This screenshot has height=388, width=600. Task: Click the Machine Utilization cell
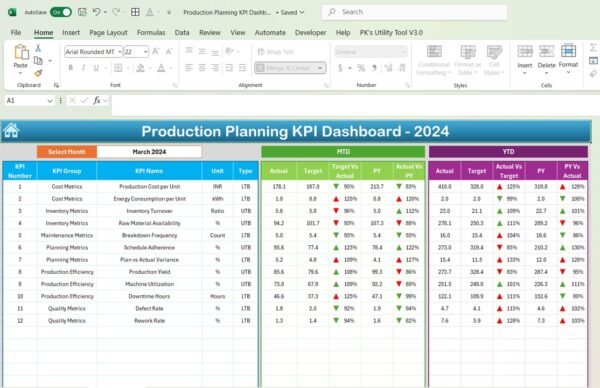pyautogui.click(x=149, y=284)
